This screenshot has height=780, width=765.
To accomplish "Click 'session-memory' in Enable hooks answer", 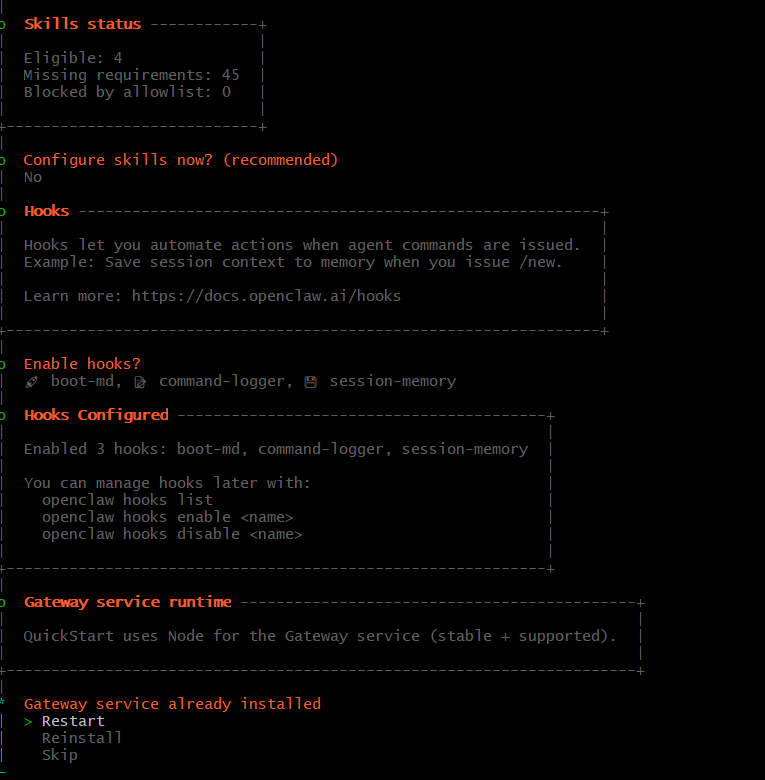I will (393, 381).
